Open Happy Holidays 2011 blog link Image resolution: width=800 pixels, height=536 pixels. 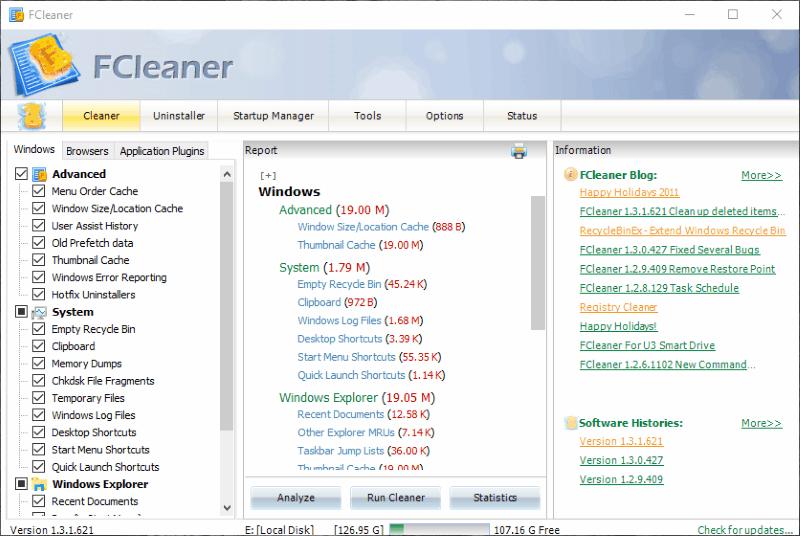(x=629, y=192)
